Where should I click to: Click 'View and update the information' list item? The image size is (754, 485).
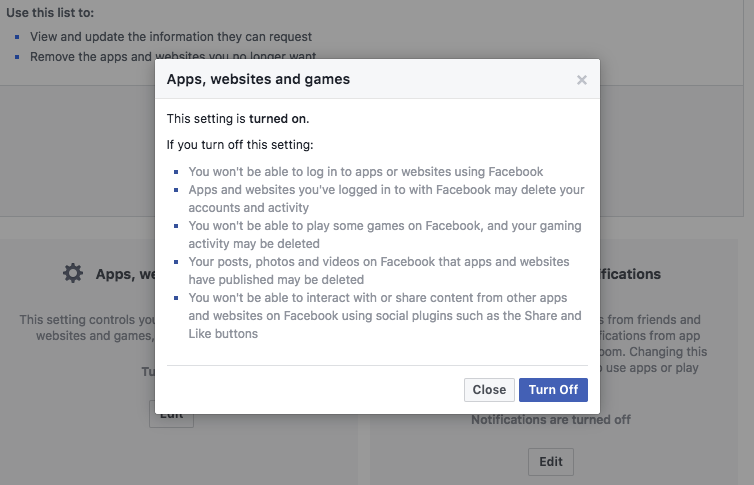[x=171, y=37]
